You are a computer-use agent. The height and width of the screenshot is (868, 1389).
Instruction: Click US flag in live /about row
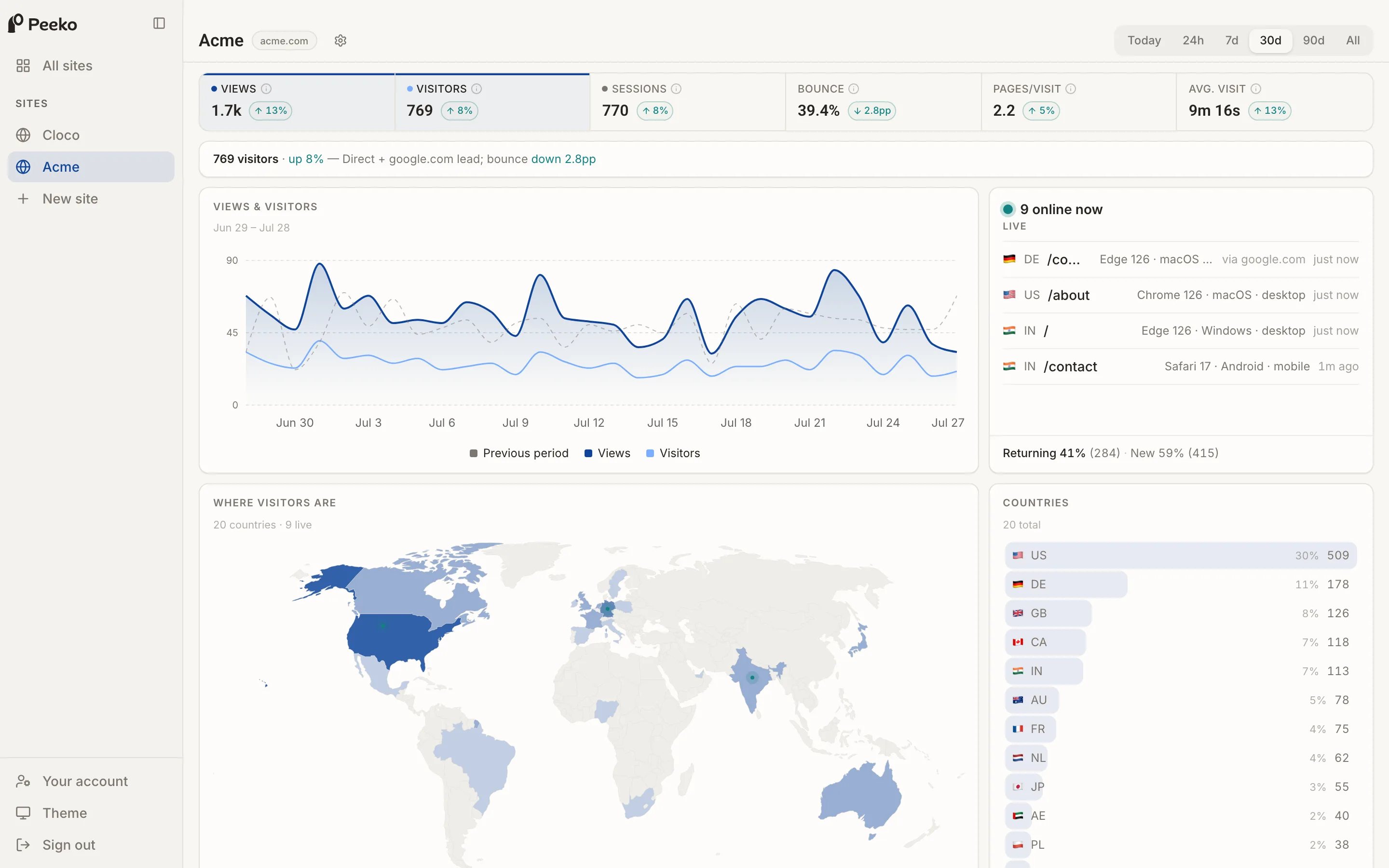point(1009,295)
